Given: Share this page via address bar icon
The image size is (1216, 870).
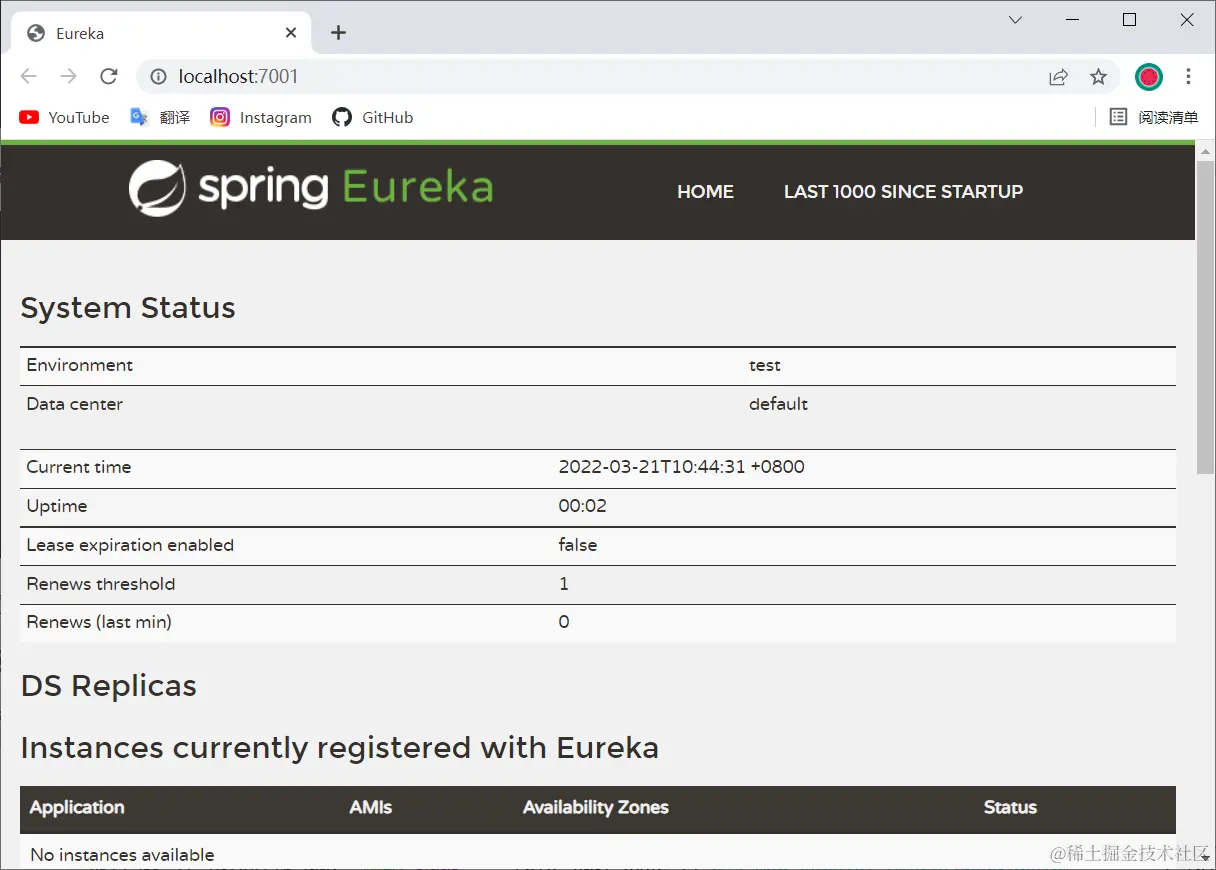Looking at the screenshot, I should pos(1058,77).
